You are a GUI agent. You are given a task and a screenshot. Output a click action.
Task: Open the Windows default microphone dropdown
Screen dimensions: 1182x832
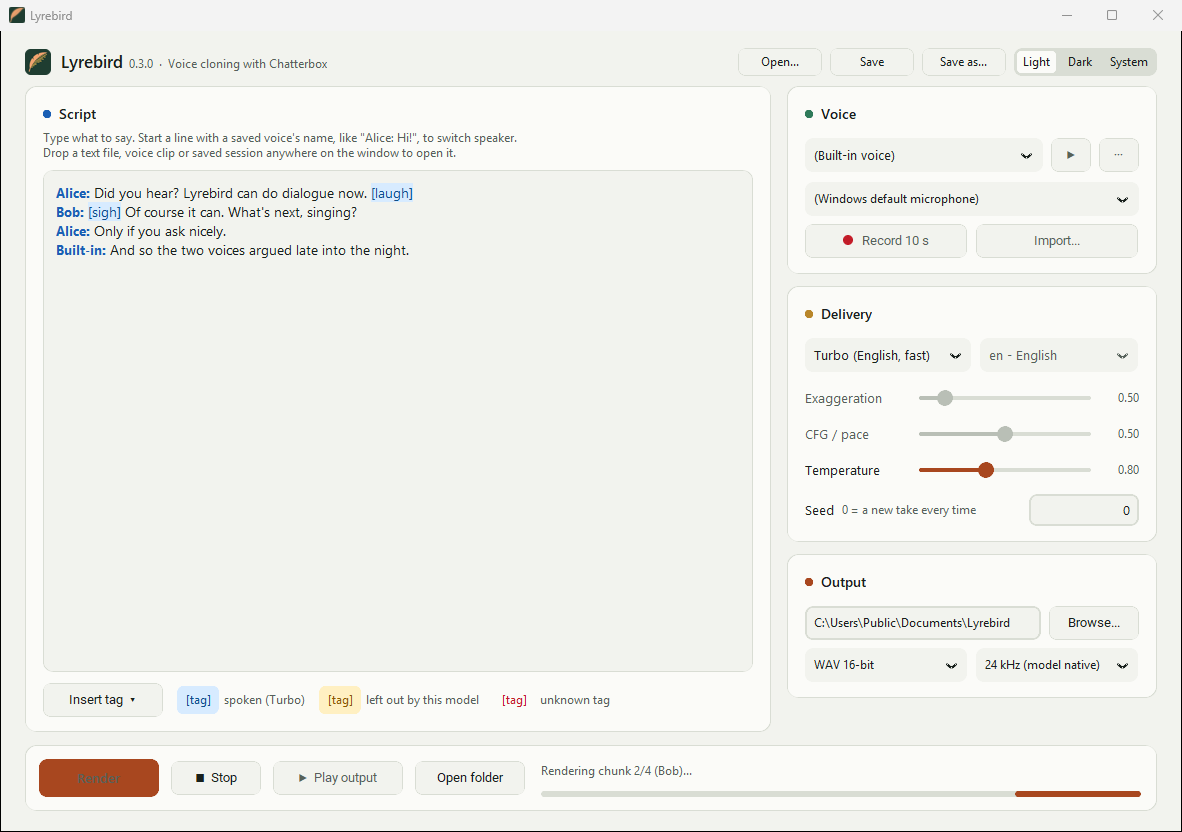(972, 199)
